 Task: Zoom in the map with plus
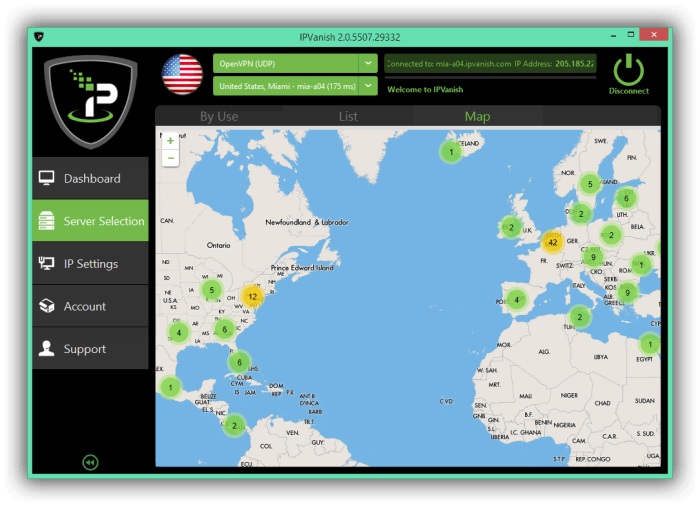pos(171,141)
